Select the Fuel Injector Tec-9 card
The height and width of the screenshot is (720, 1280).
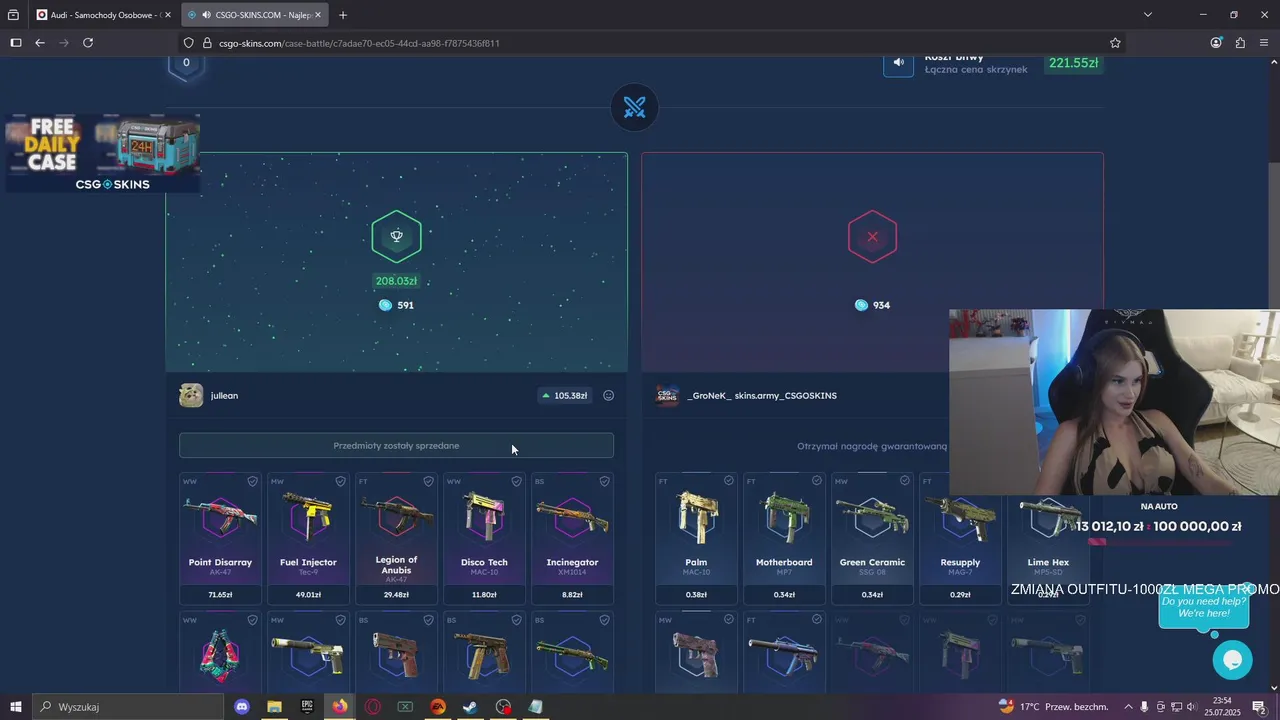308,539
